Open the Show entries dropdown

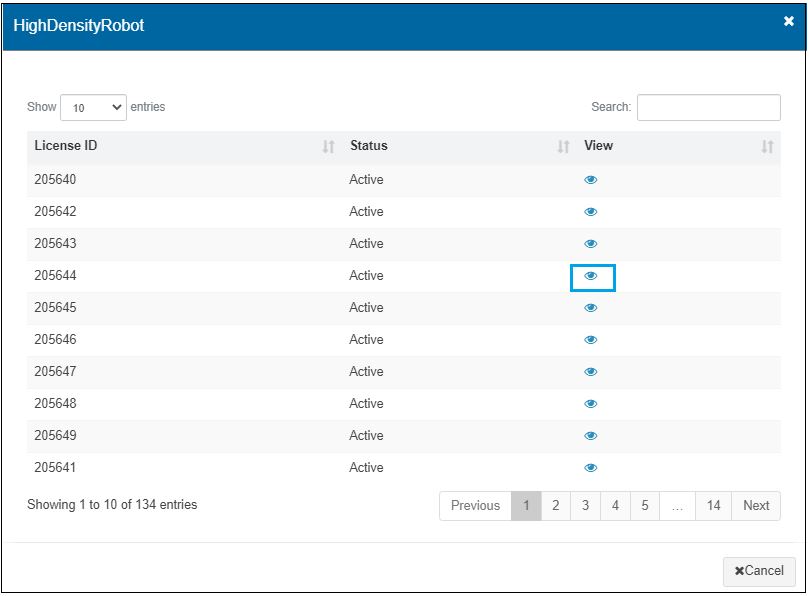coord(94,106)
